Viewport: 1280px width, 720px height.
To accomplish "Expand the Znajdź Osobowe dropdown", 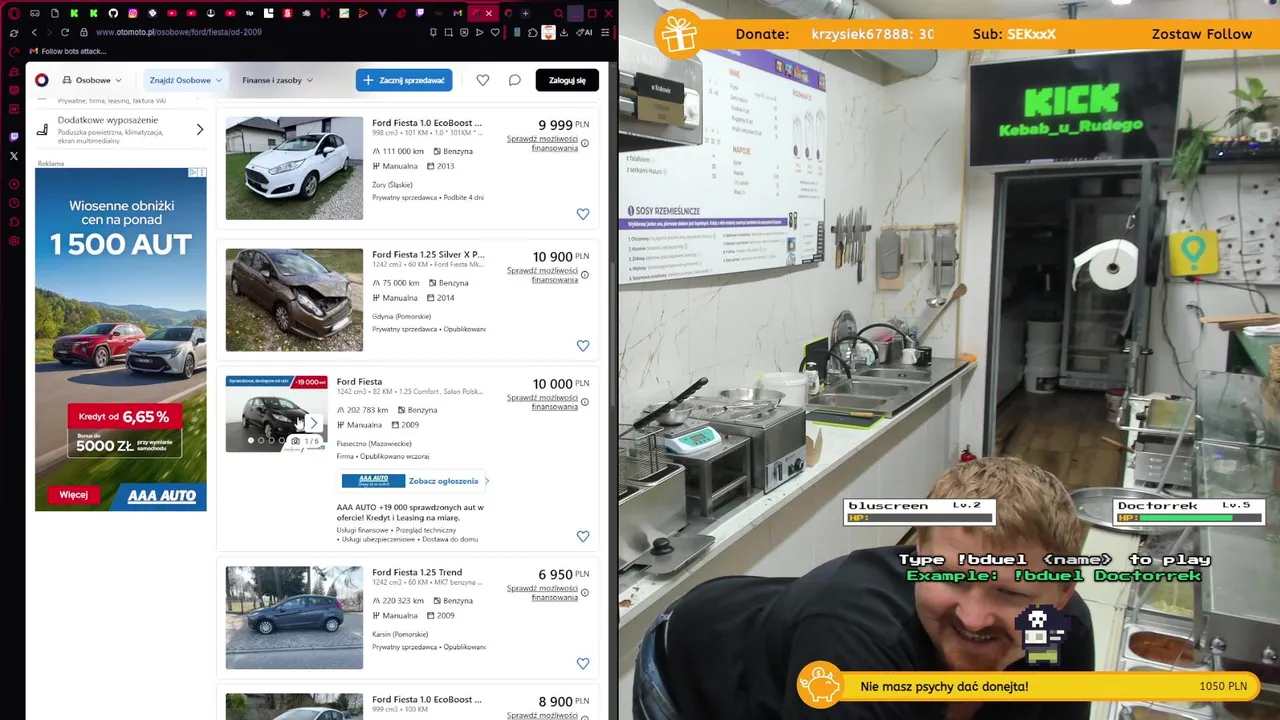I will 185,80.
